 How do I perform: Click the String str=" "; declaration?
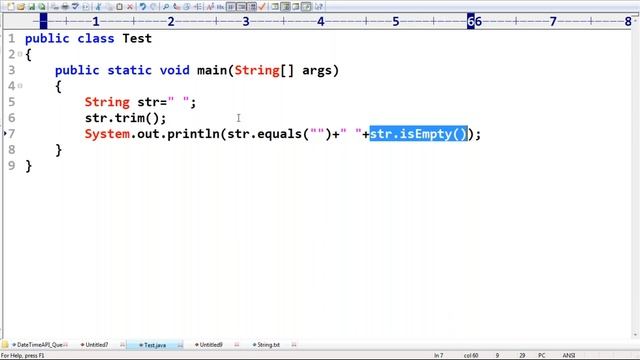(x=140, y=102)
